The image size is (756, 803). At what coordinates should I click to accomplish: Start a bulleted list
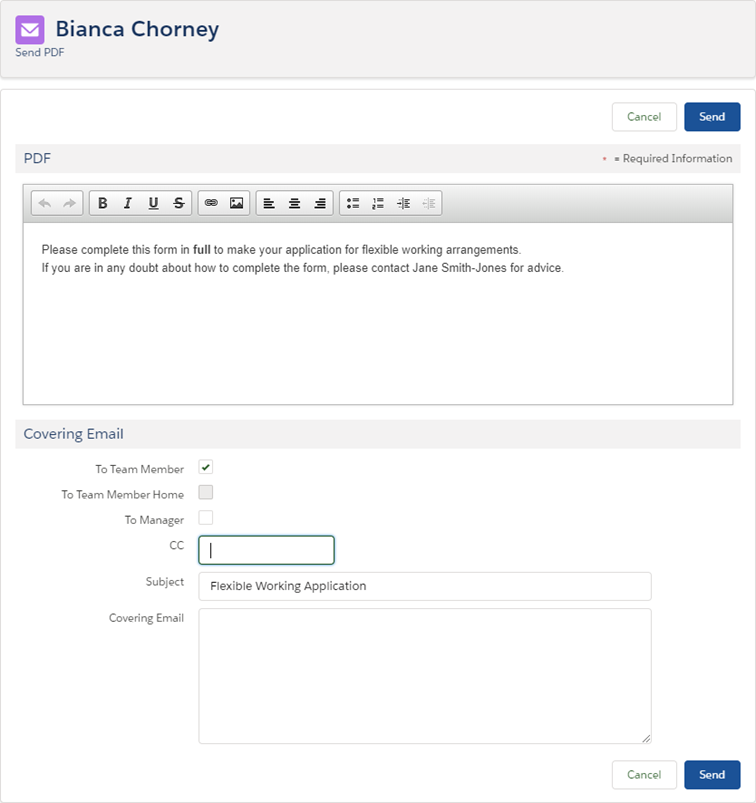(352, 203)
